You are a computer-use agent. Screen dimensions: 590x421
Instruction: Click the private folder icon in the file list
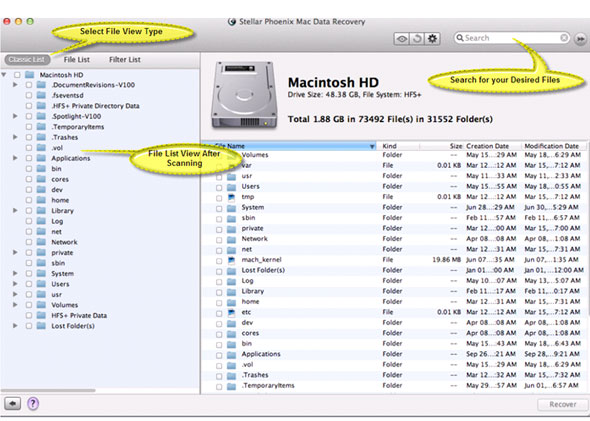(x=231, y=228)
